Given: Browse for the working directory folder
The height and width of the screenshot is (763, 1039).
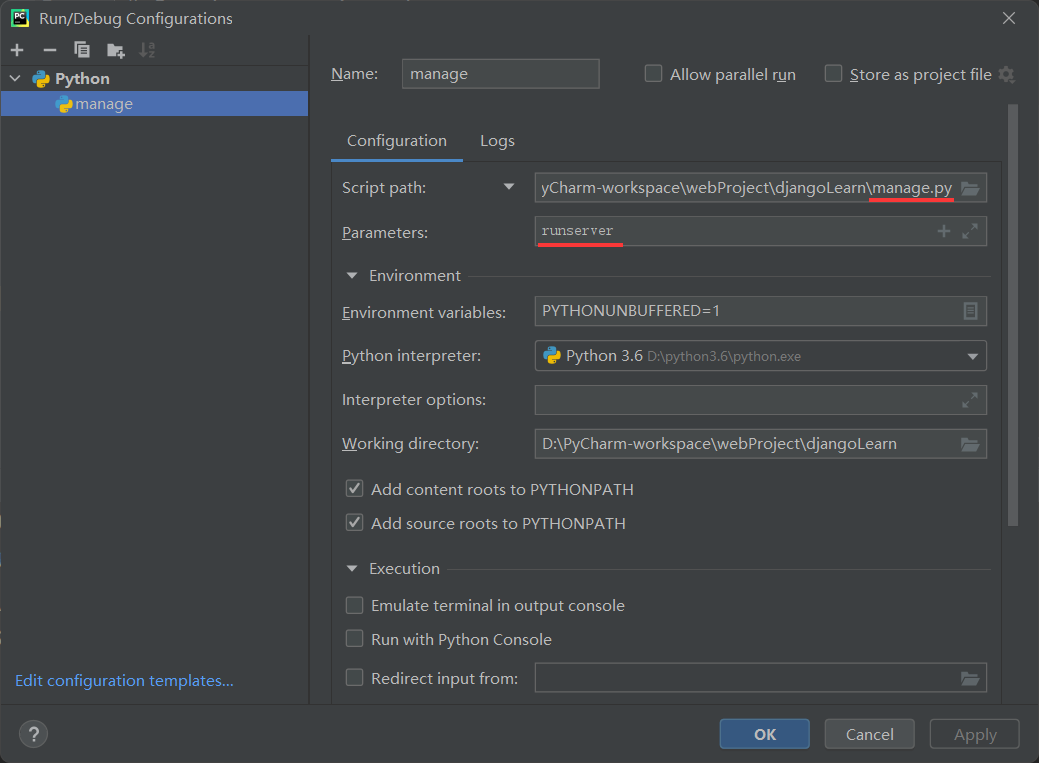Looking at the screenshot, I should tap(970, 444).
